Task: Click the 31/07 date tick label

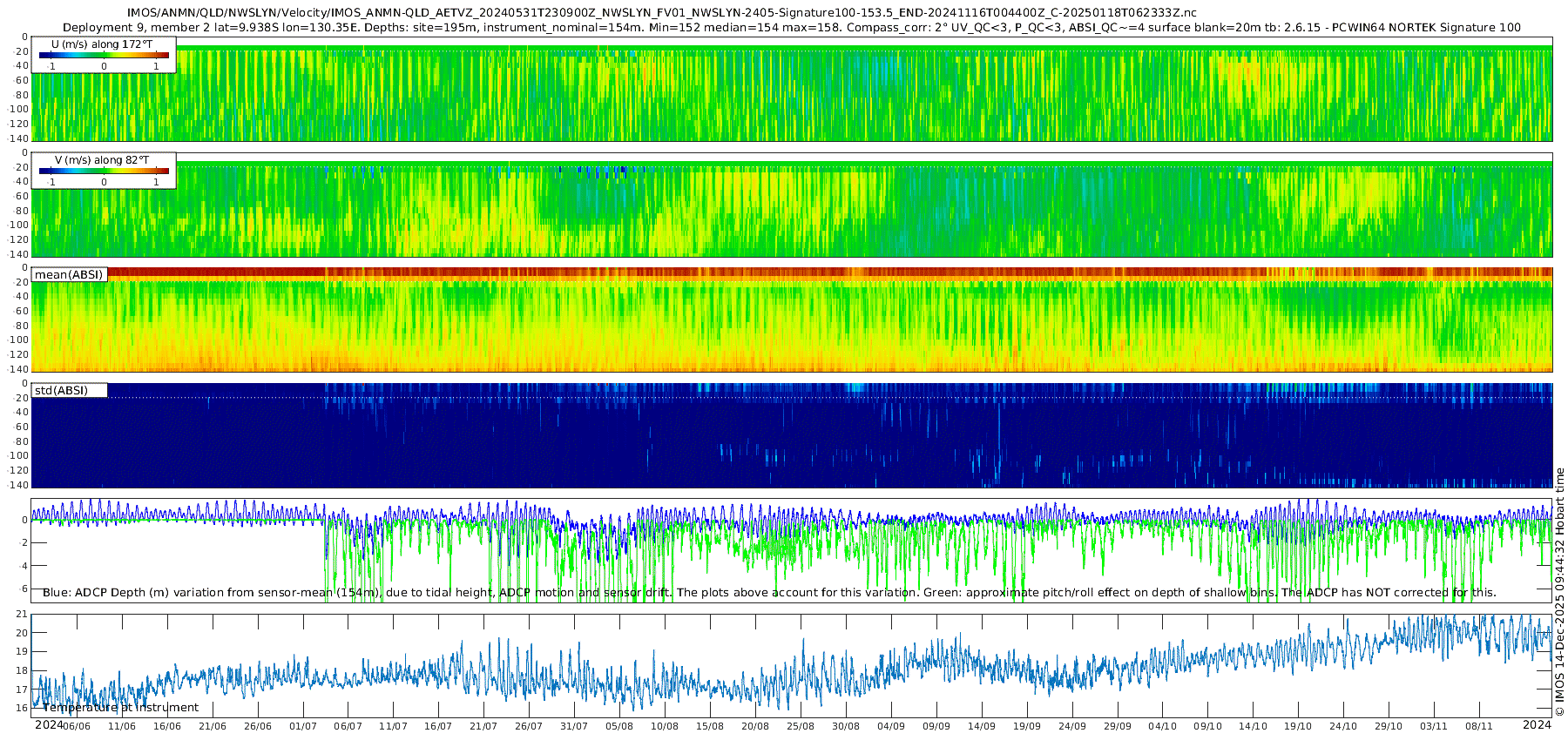Action: (574, 726)
